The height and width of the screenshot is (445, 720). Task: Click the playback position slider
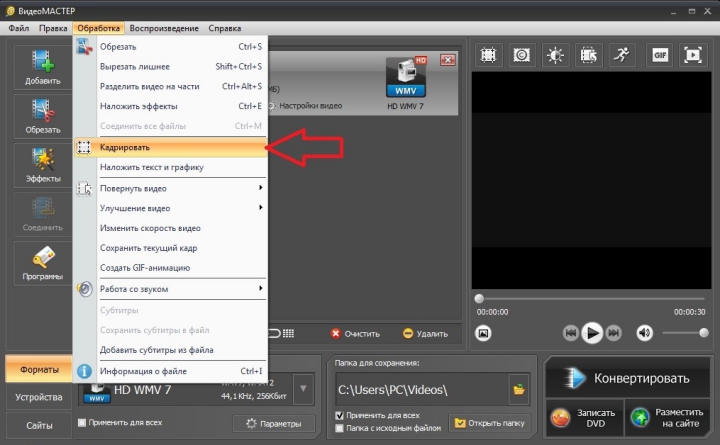[591, 298]
